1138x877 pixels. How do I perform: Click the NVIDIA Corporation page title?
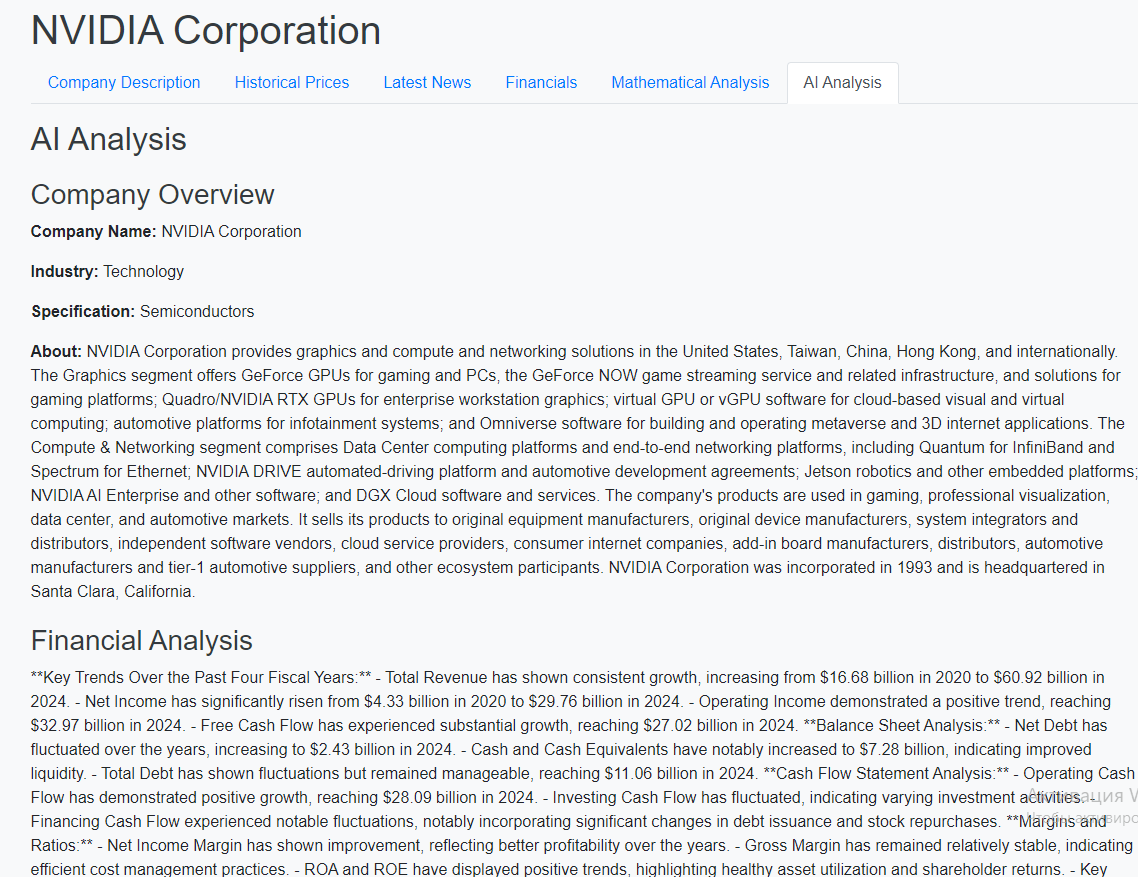(x=205, y=30)
